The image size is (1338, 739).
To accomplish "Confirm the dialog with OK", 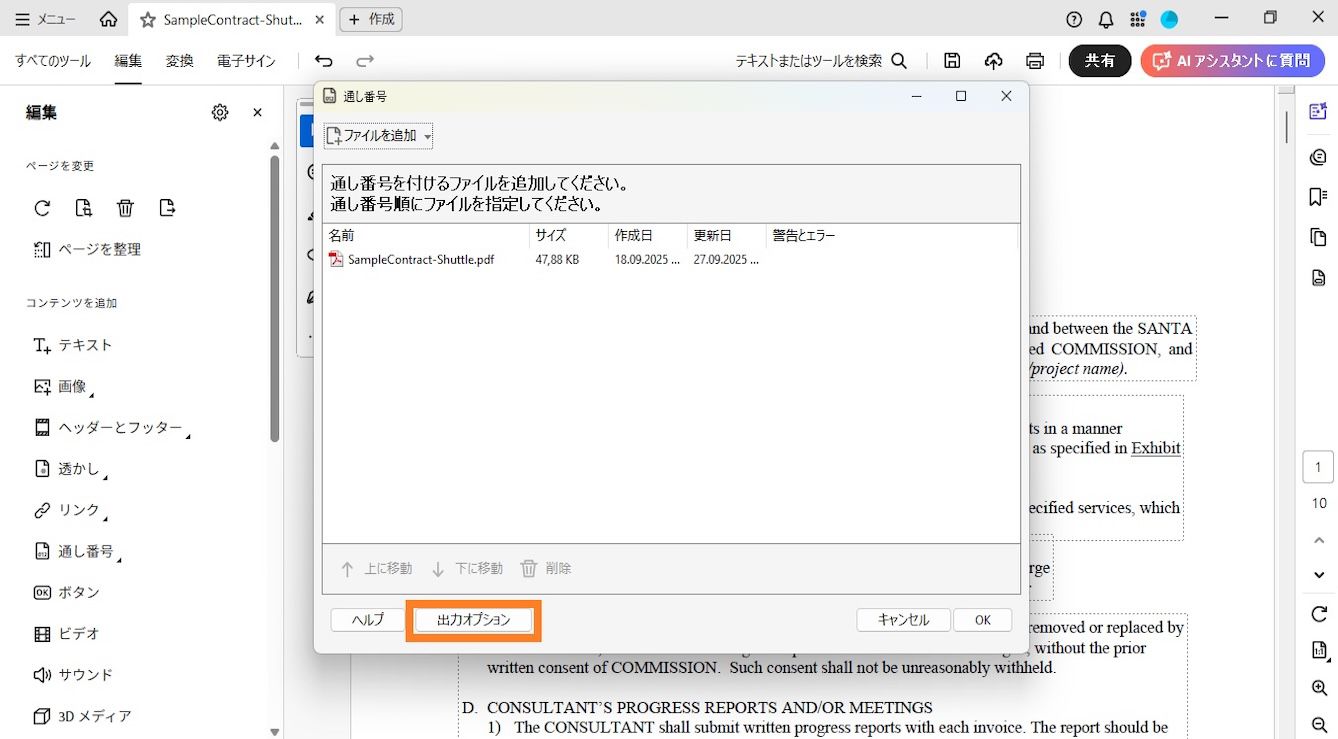I will 982,619.
